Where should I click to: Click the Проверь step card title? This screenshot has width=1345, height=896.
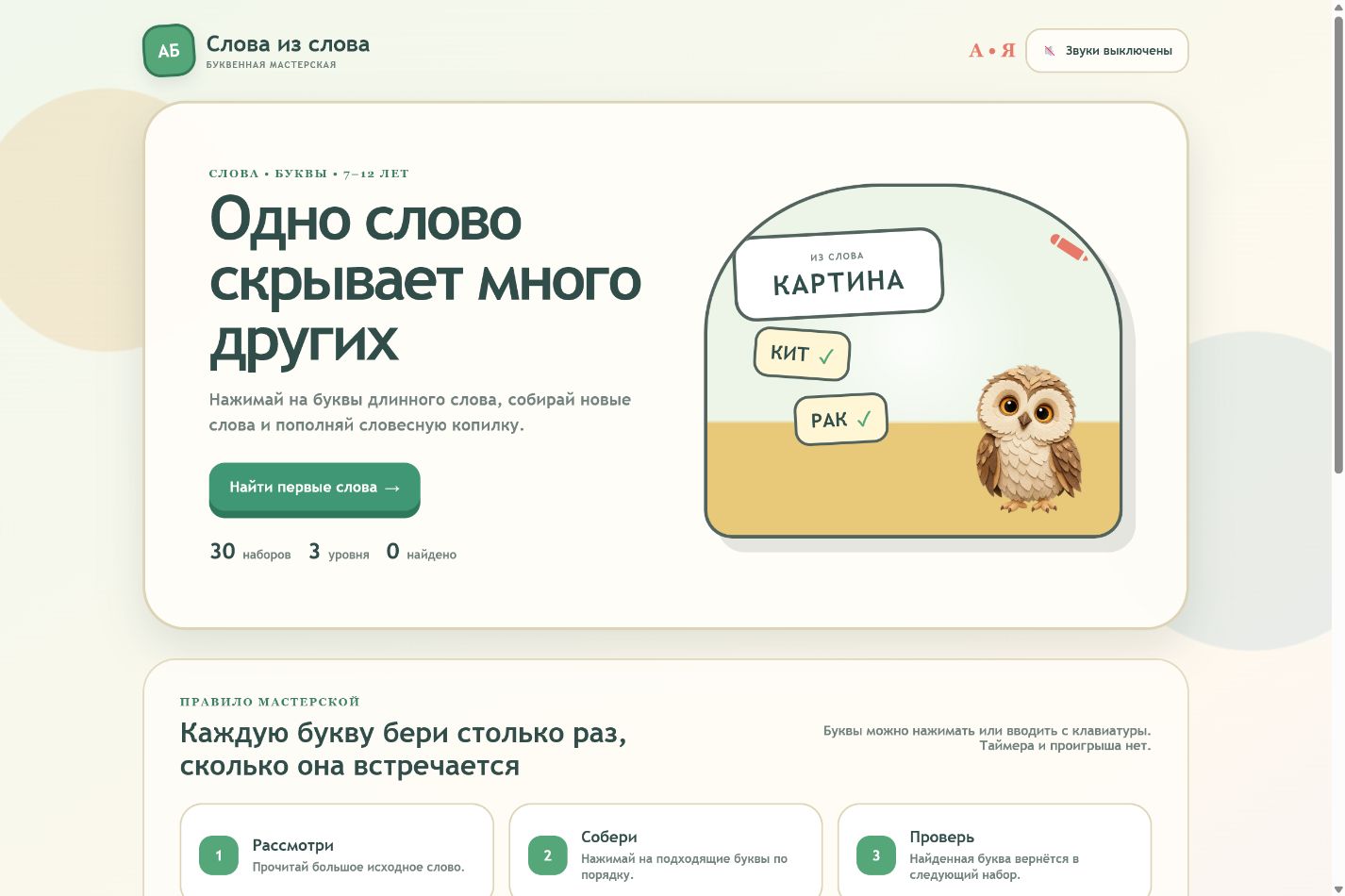click(x=942, y=837)
